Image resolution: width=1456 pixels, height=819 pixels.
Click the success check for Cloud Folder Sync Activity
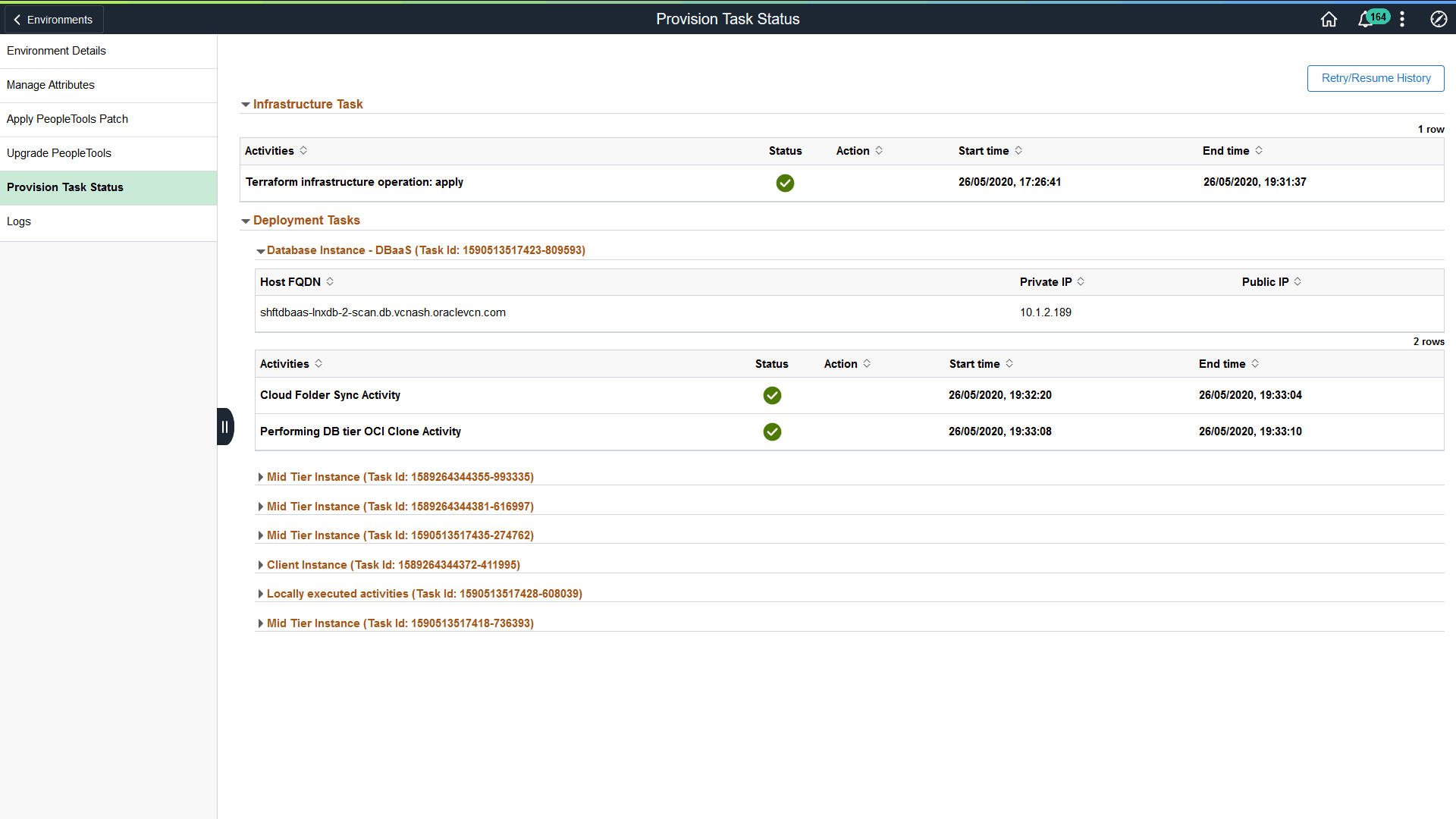pyautogui.click(x=772, y=395)
